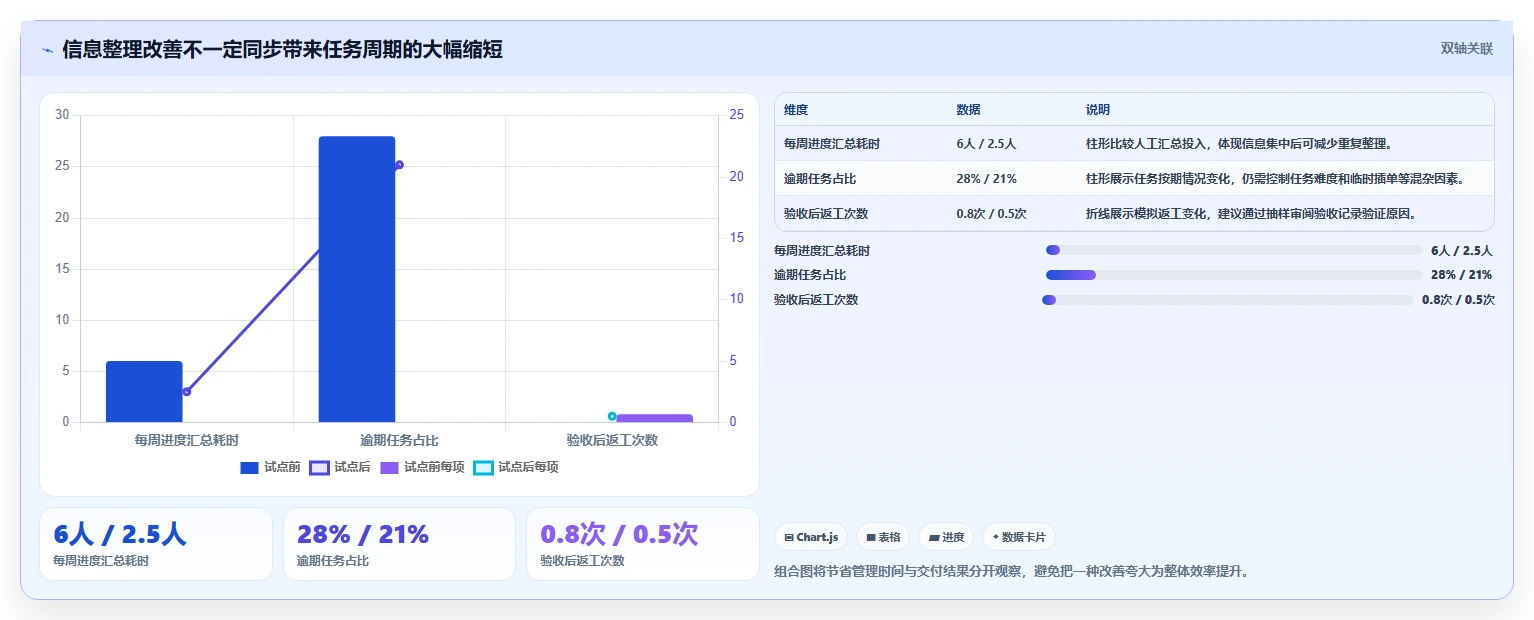Screen dimensions: 1534x620
Task: Click the table cell 28% / 21%
Action: (987, 179)
